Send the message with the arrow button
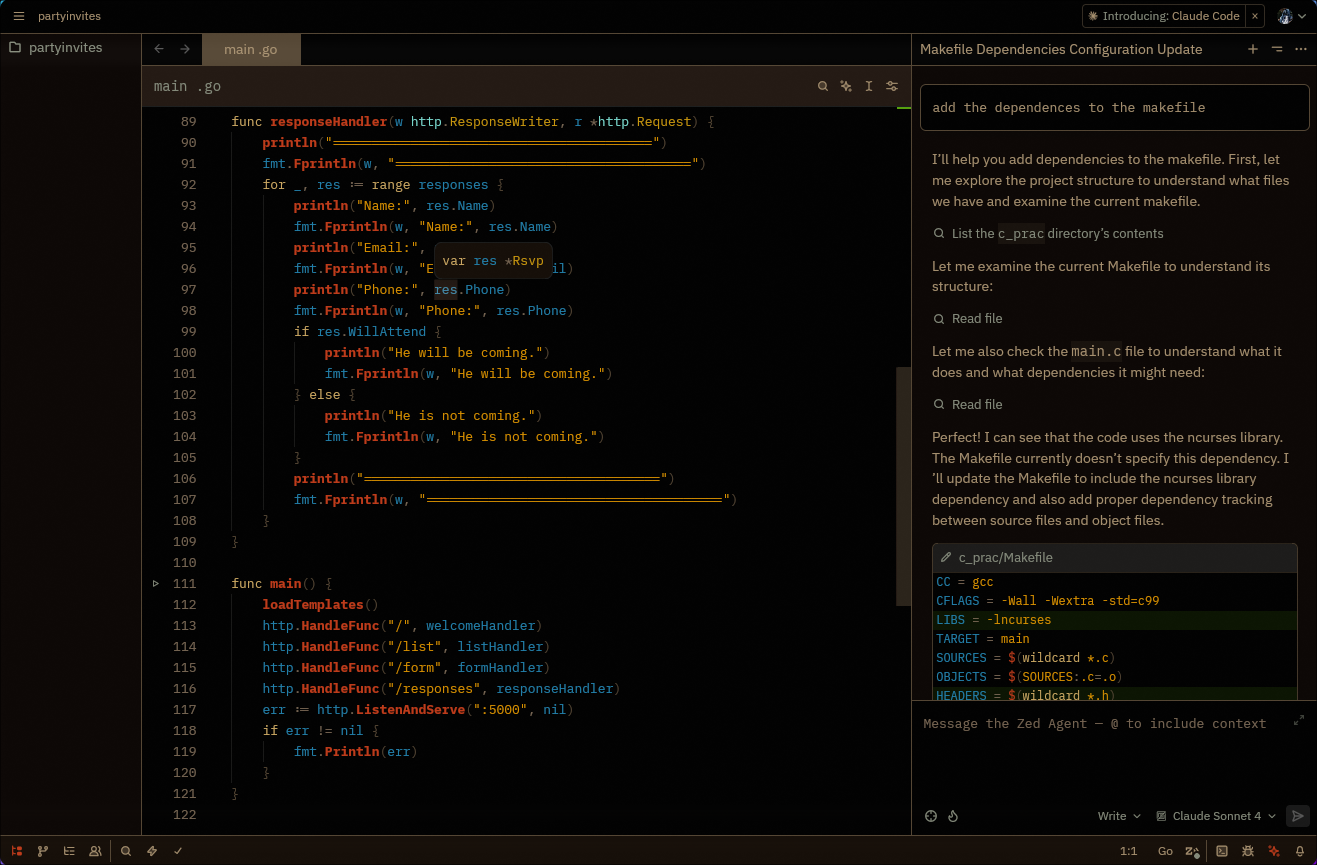1317x865 pixels. (1297, 816)
